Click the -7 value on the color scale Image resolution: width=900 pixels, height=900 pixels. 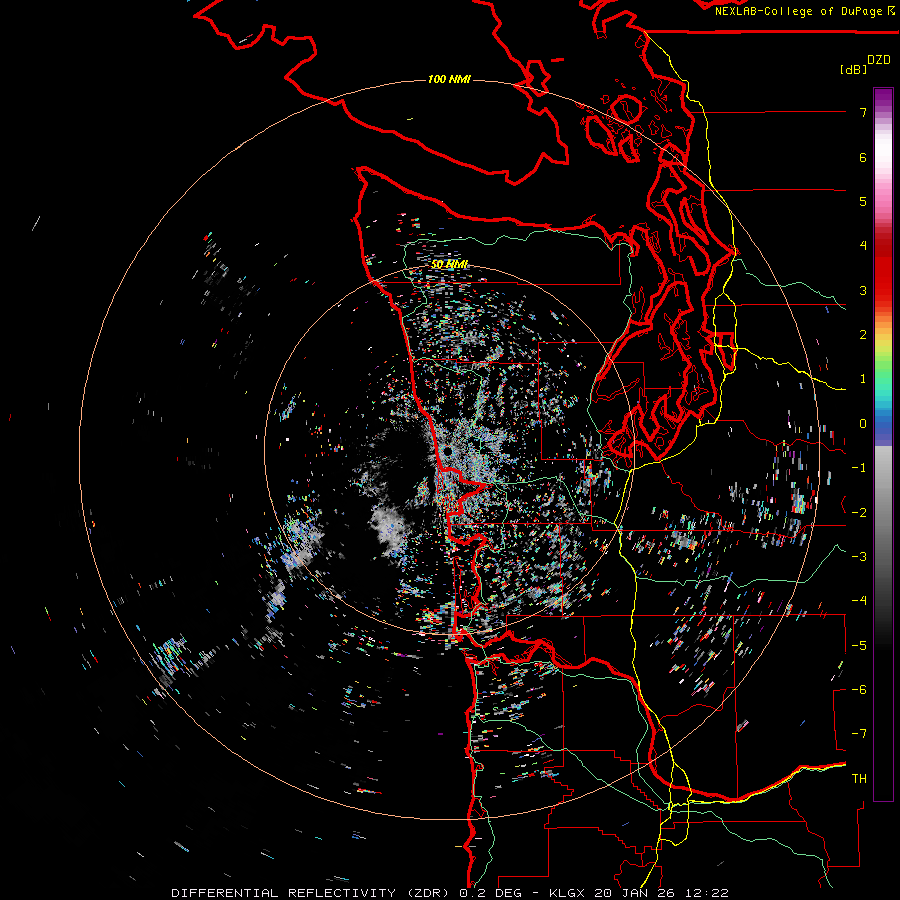[x=859, y=734]
